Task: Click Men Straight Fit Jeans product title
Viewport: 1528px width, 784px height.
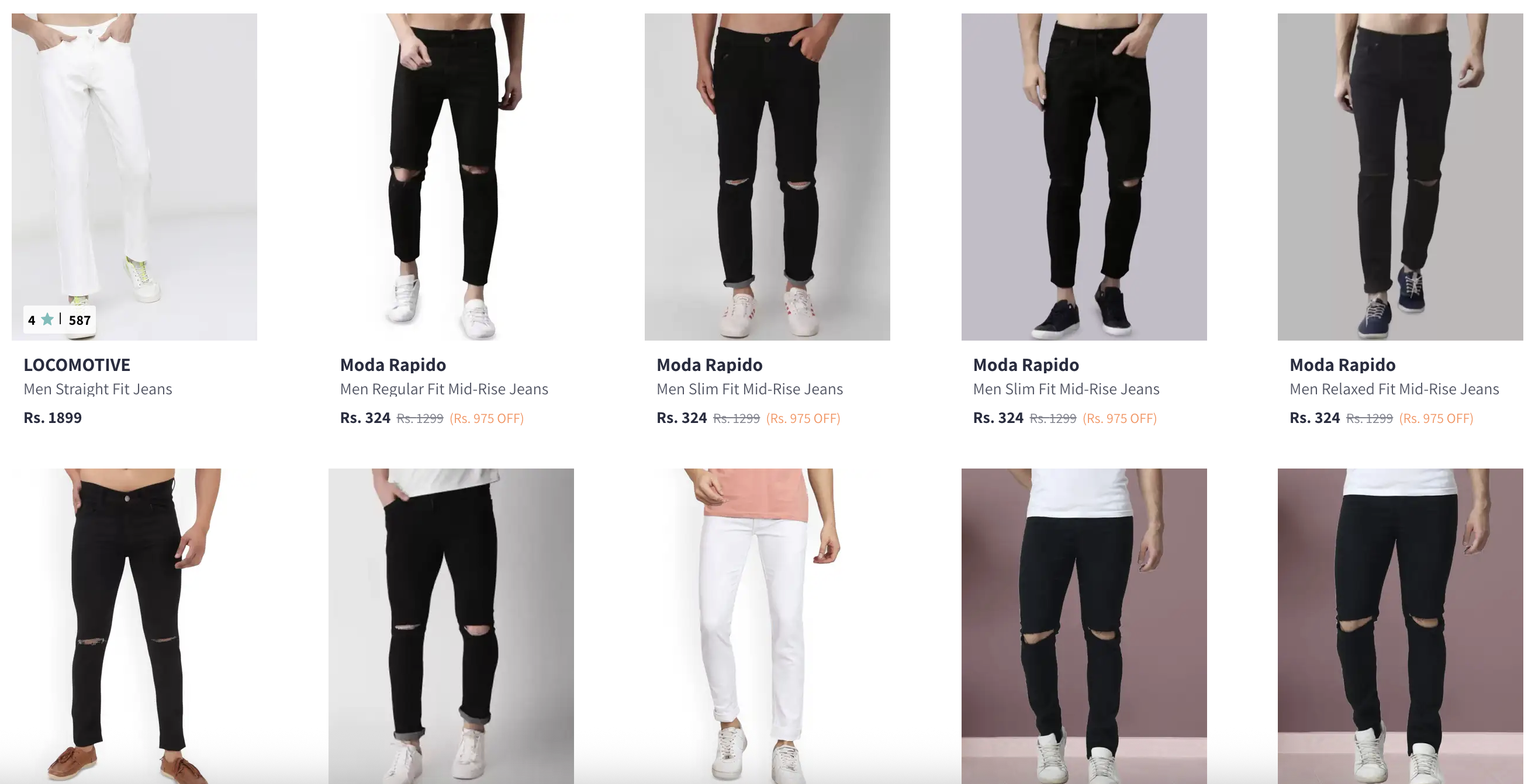Action: 98,389
